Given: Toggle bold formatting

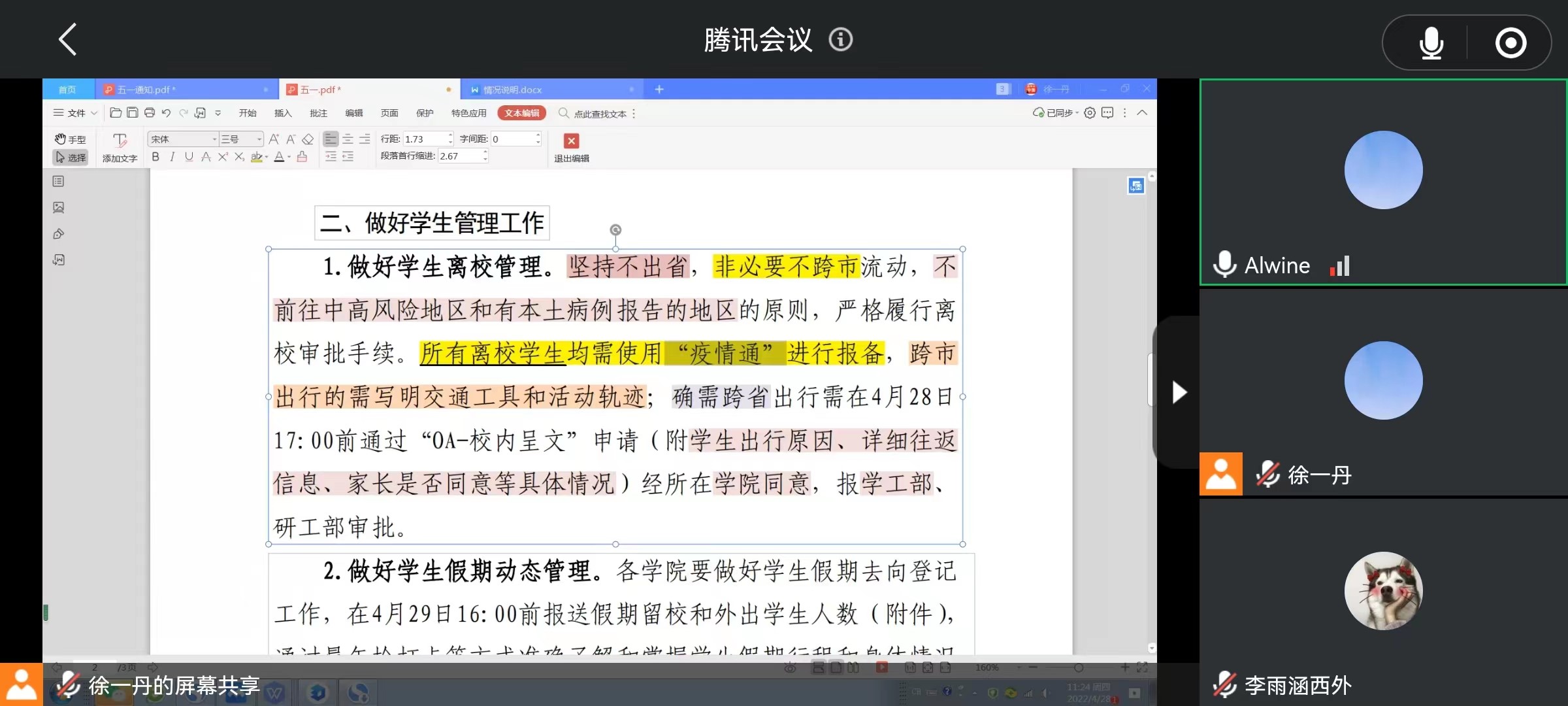Looking at the screenshot, I should click(x=155, y=157).
